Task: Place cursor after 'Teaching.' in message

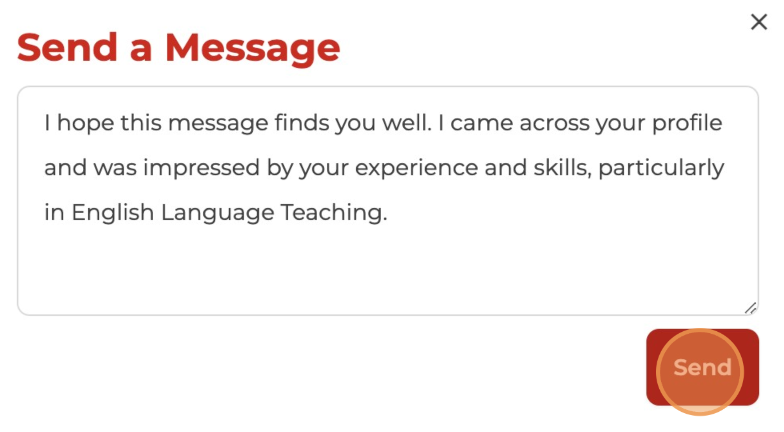Action: (388, 212)
